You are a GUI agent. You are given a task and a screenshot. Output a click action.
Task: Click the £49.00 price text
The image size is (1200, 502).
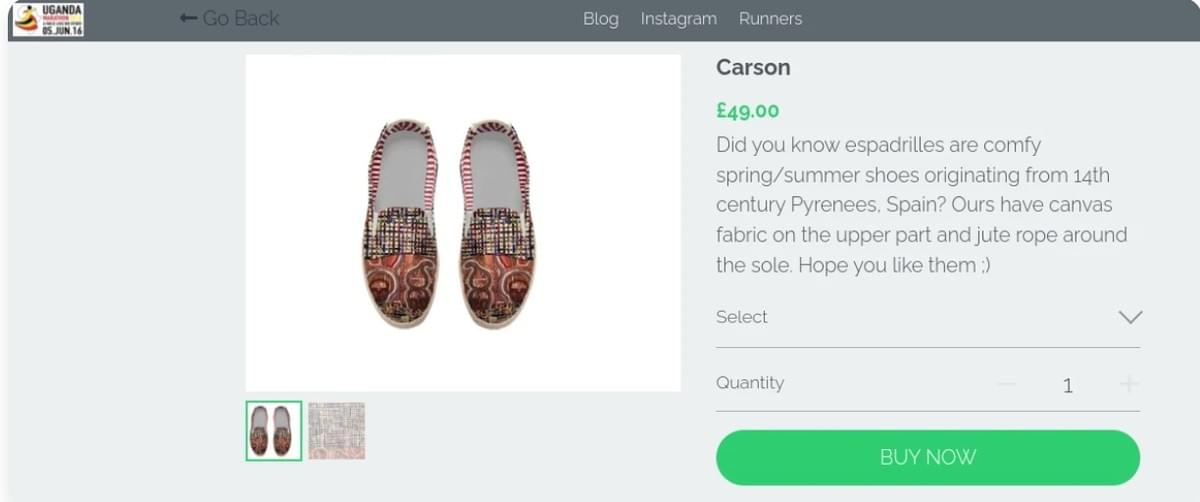[x=747, y=111]
